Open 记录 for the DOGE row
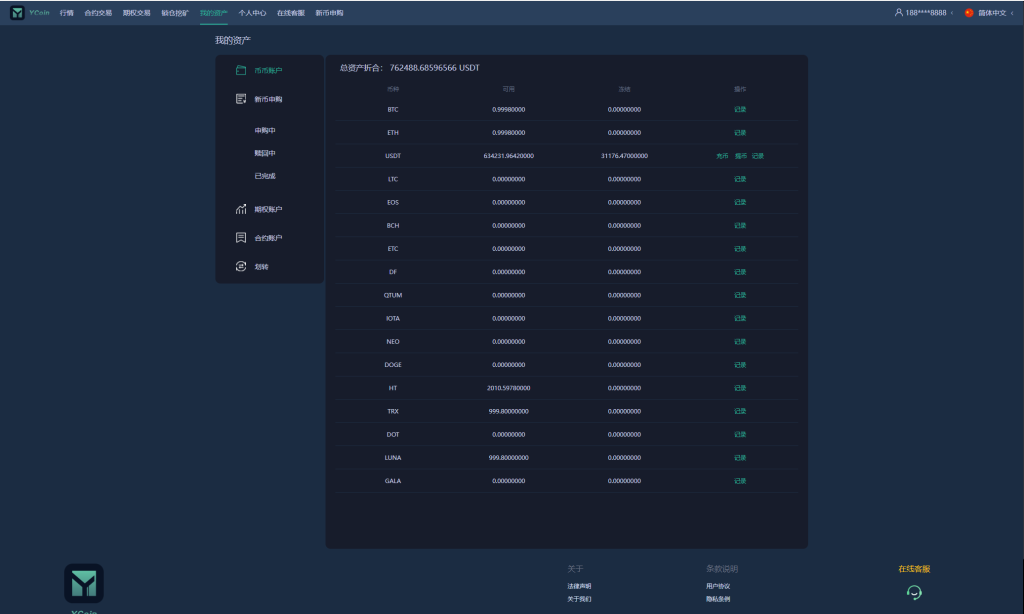 (740, 364)
